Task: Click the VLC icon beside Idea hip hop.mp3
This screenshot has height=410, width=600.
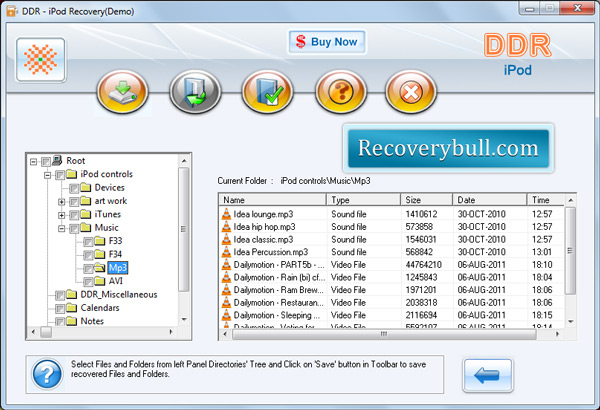Action: pos(227,227)
